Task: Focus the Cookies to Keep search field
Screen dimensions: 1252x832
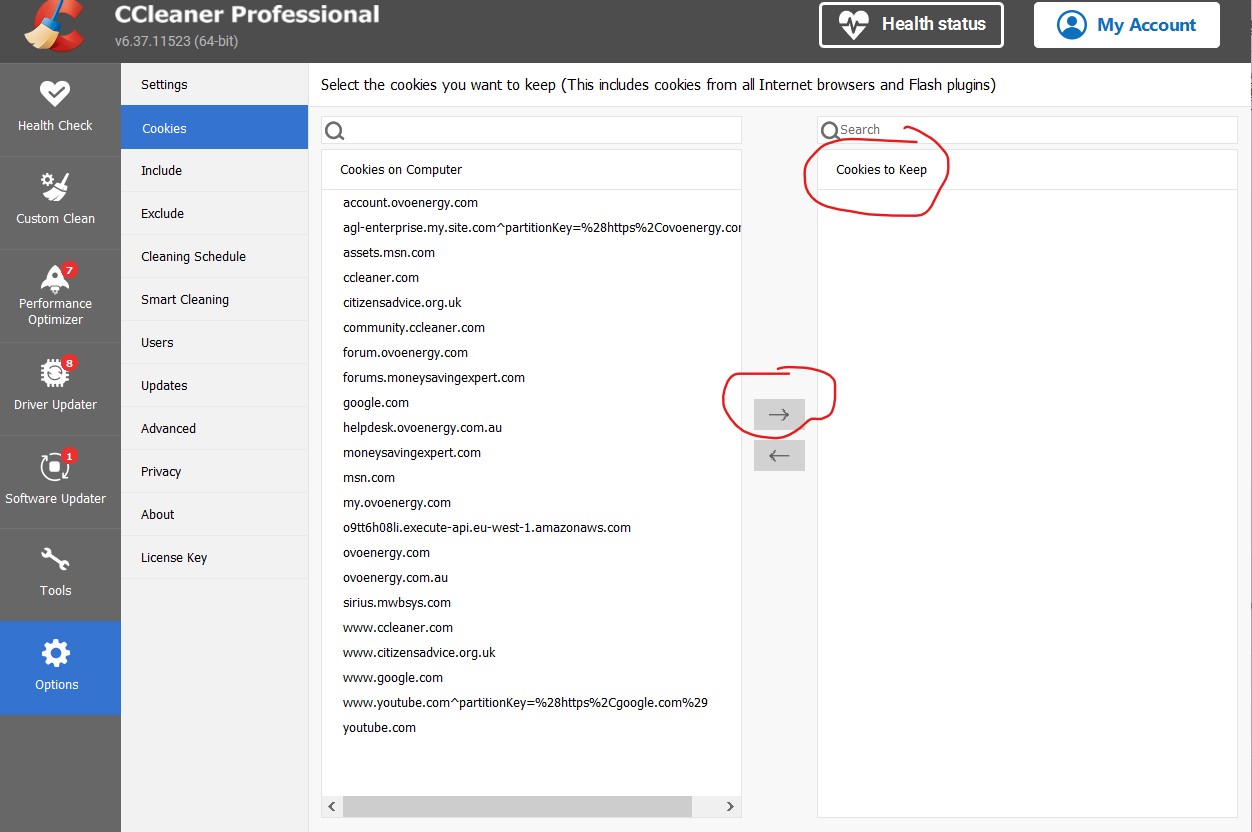Action: [1027, 130]
